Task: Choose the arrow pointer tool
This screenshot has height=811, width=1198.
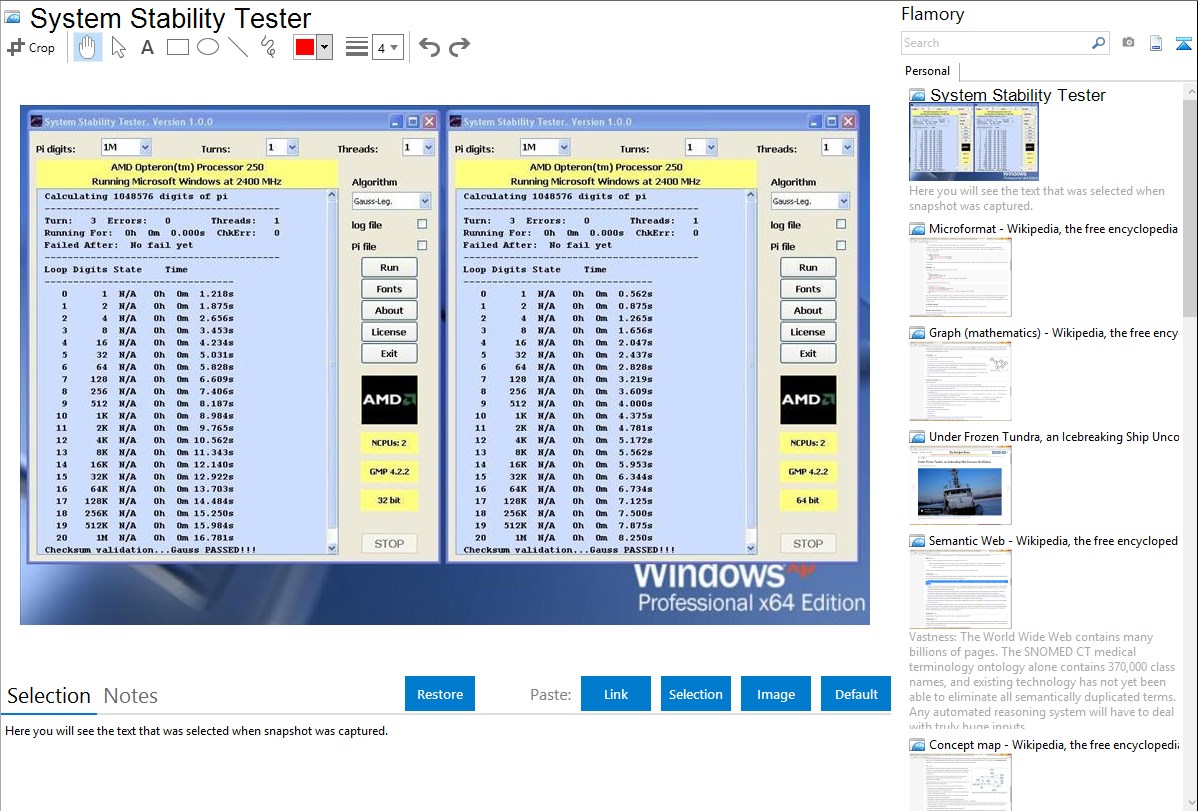Action: 118,47
